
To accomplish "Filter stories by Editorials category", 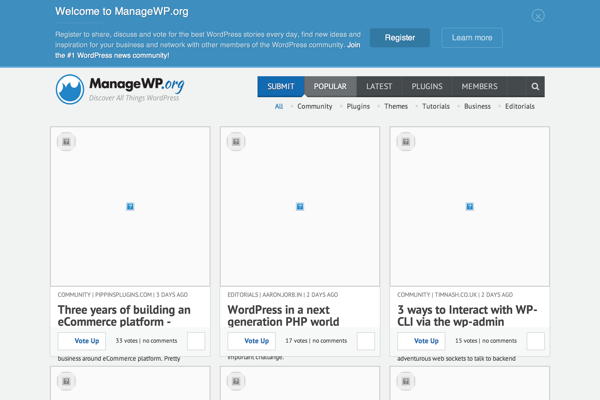I will tap(520, 106).
